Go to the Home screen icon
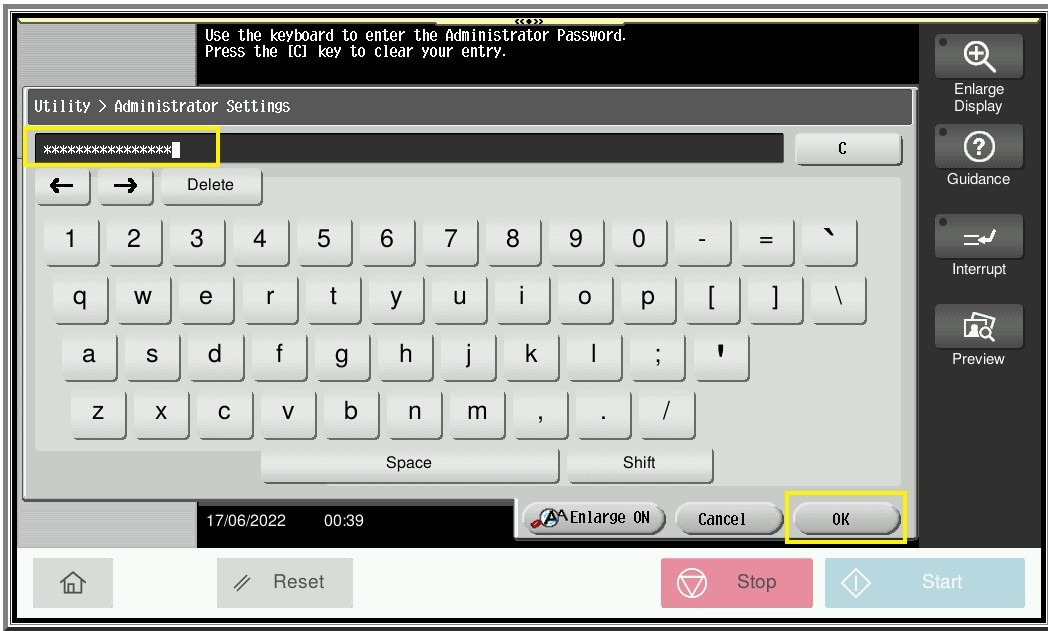1048x631 pixels. (x=73, y=583)
